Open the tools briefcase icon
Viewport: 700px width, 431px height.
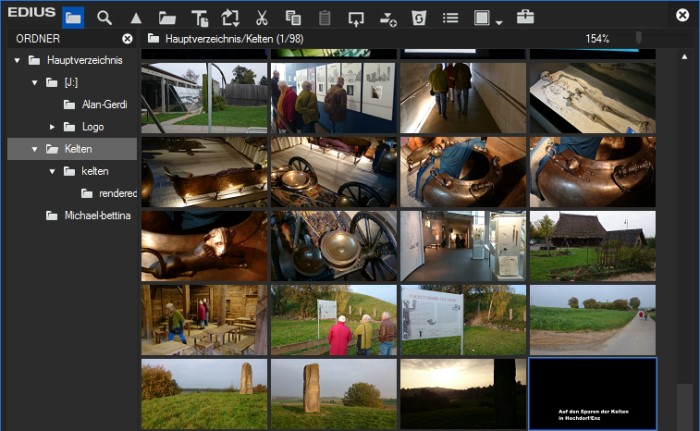pos(525,17)
